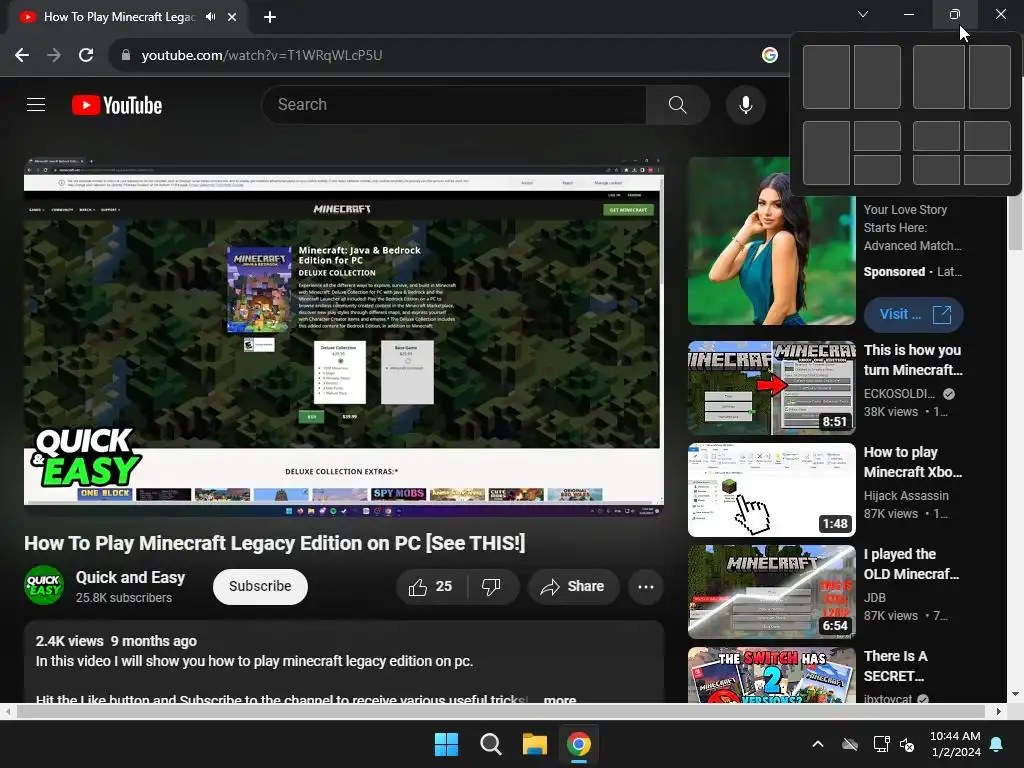The height and width of the screenshot is (768, 1024).
Task: Click the Google icon in address bar
Action: pos(769,55)
